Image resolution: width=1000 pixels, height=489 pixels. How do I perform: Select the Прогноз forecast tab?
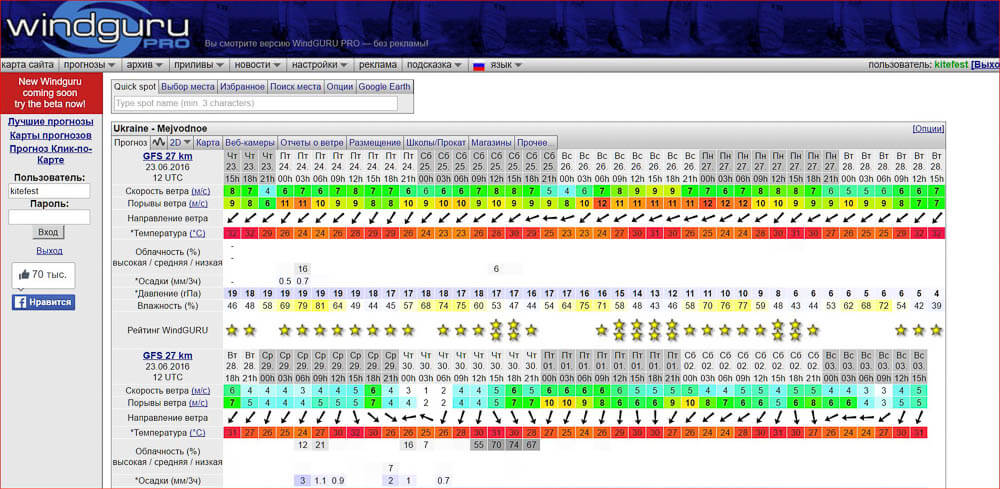(x=131, y=142)
